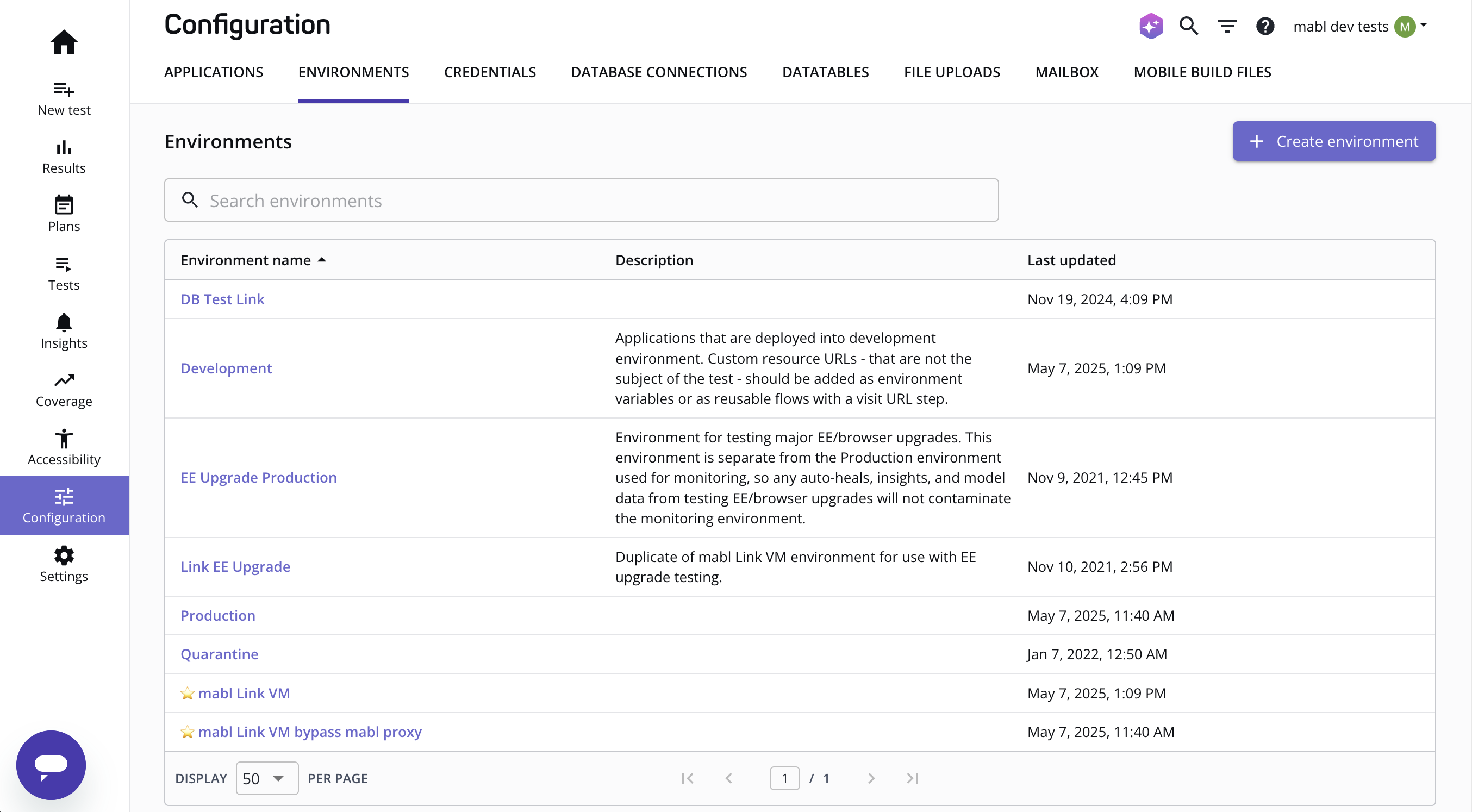Open the DATATABLES tab
The height and width of the screenshot is (812, 1472).
pos(825,72)
